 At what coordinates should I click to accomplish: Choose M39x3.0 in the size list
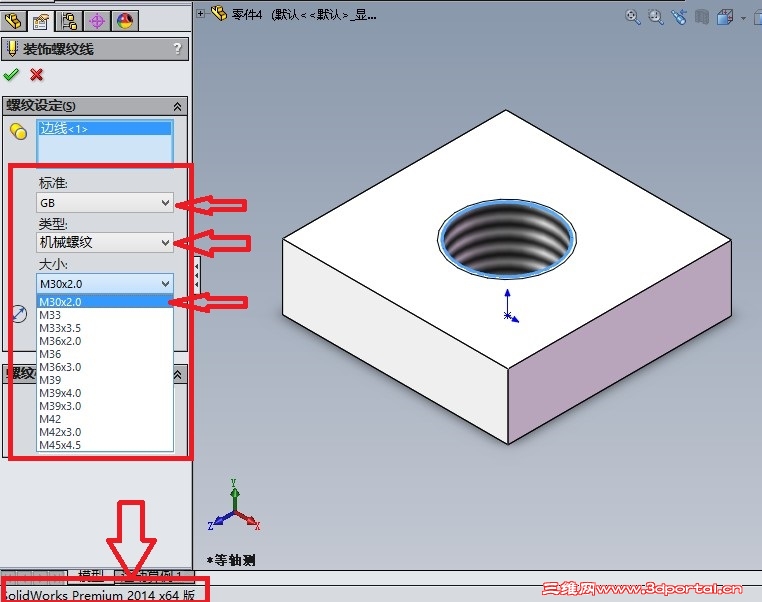(104, 406)
